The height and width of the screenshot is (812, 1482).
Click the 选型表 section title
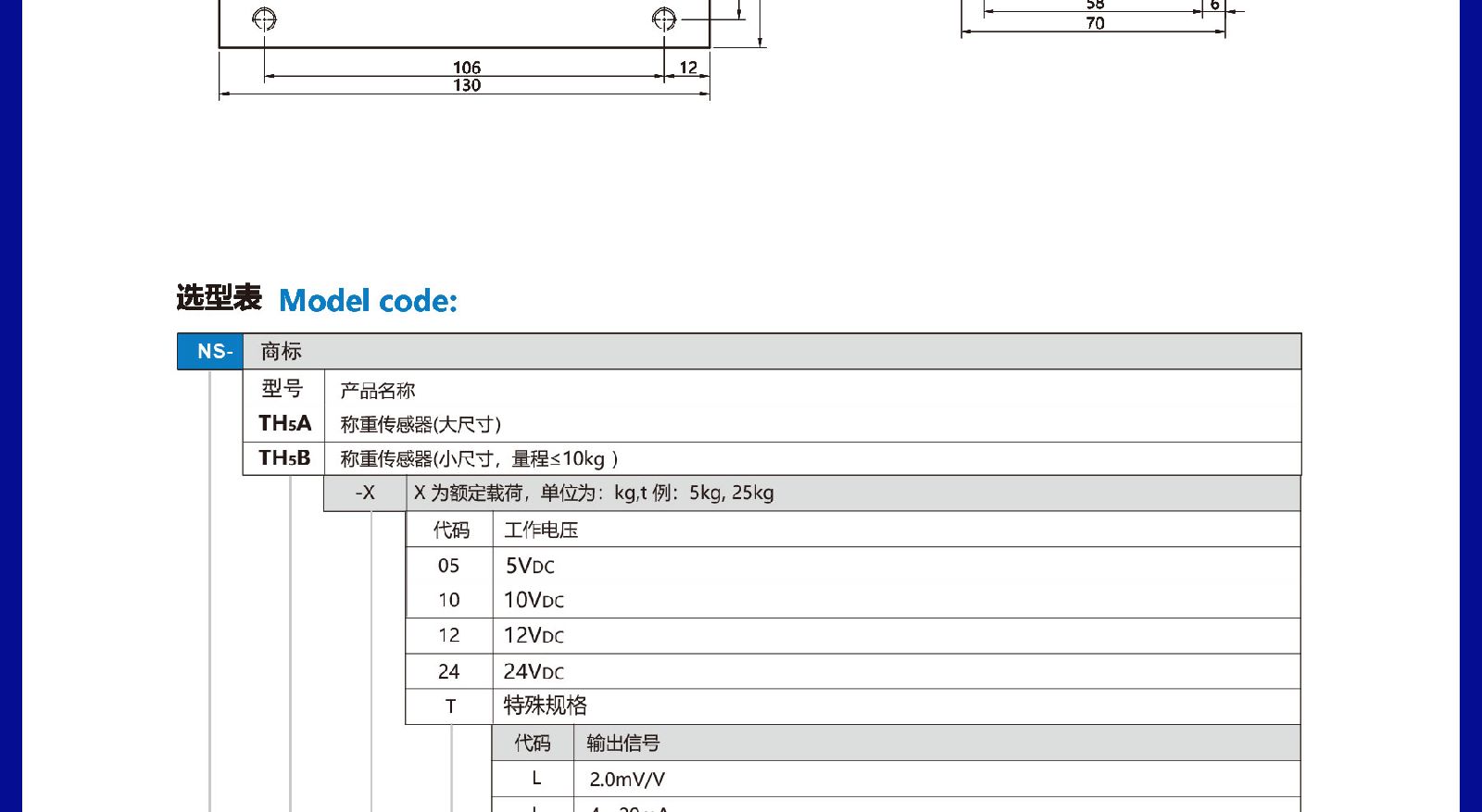(220, 298)
